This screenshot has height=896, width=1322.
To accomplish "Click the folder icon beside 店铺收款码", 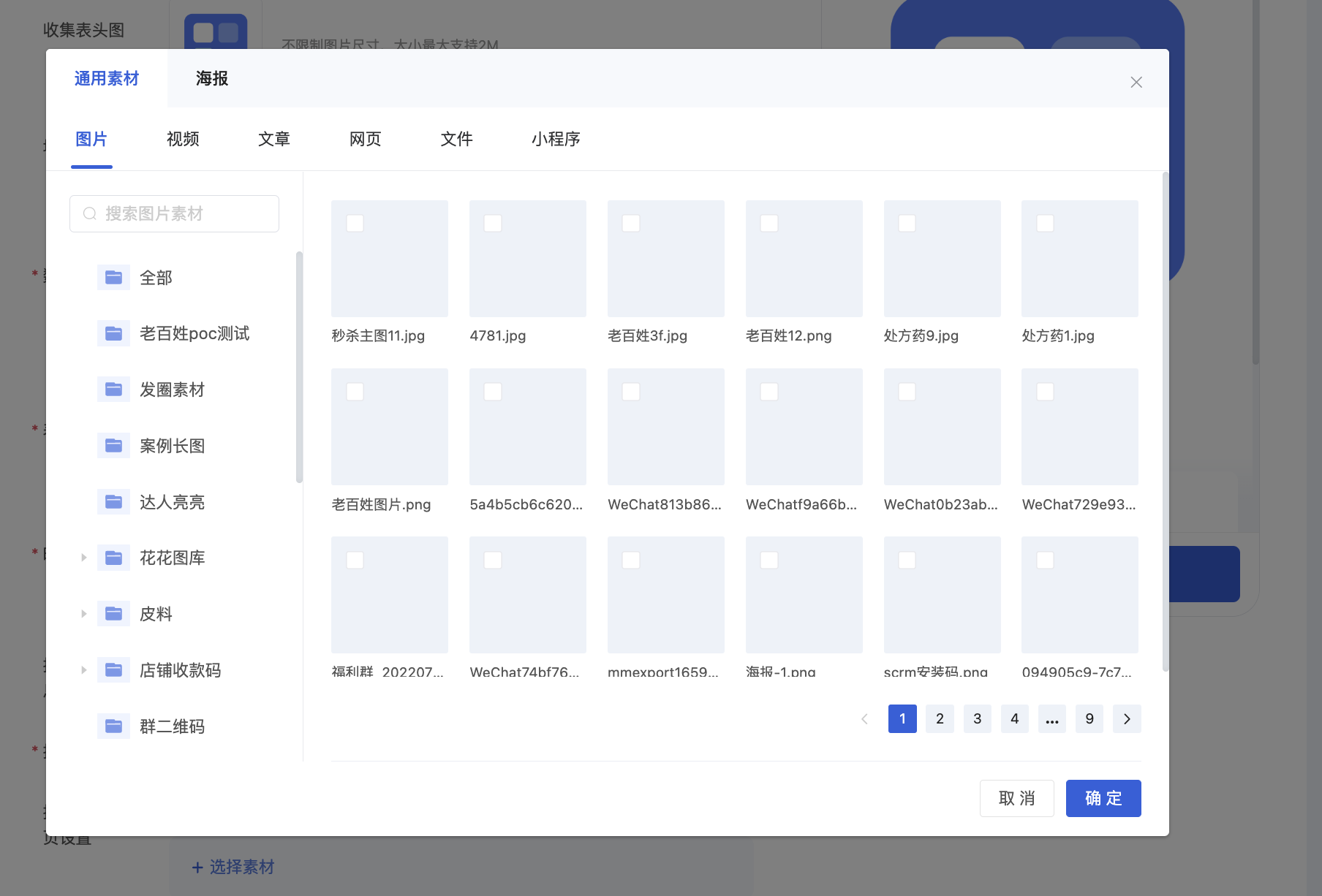I will click(113, 670).
